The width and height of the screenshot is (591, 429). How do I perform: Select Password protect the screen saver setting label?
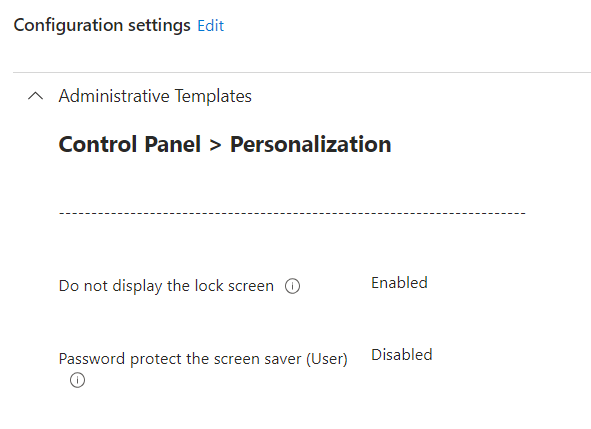point(203,359)
